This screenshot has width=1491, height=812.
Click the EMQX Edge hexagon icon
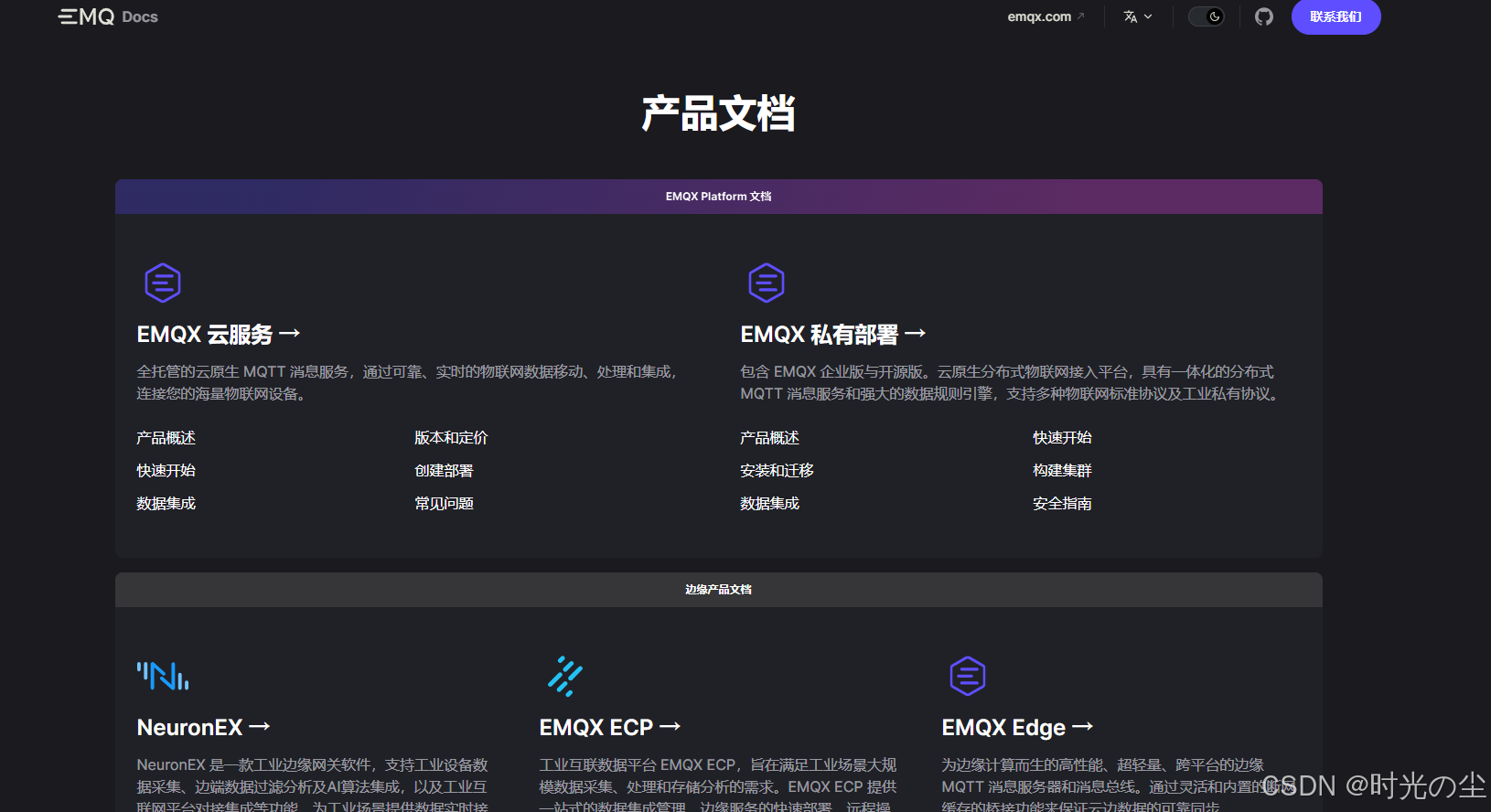coord(968,676)
